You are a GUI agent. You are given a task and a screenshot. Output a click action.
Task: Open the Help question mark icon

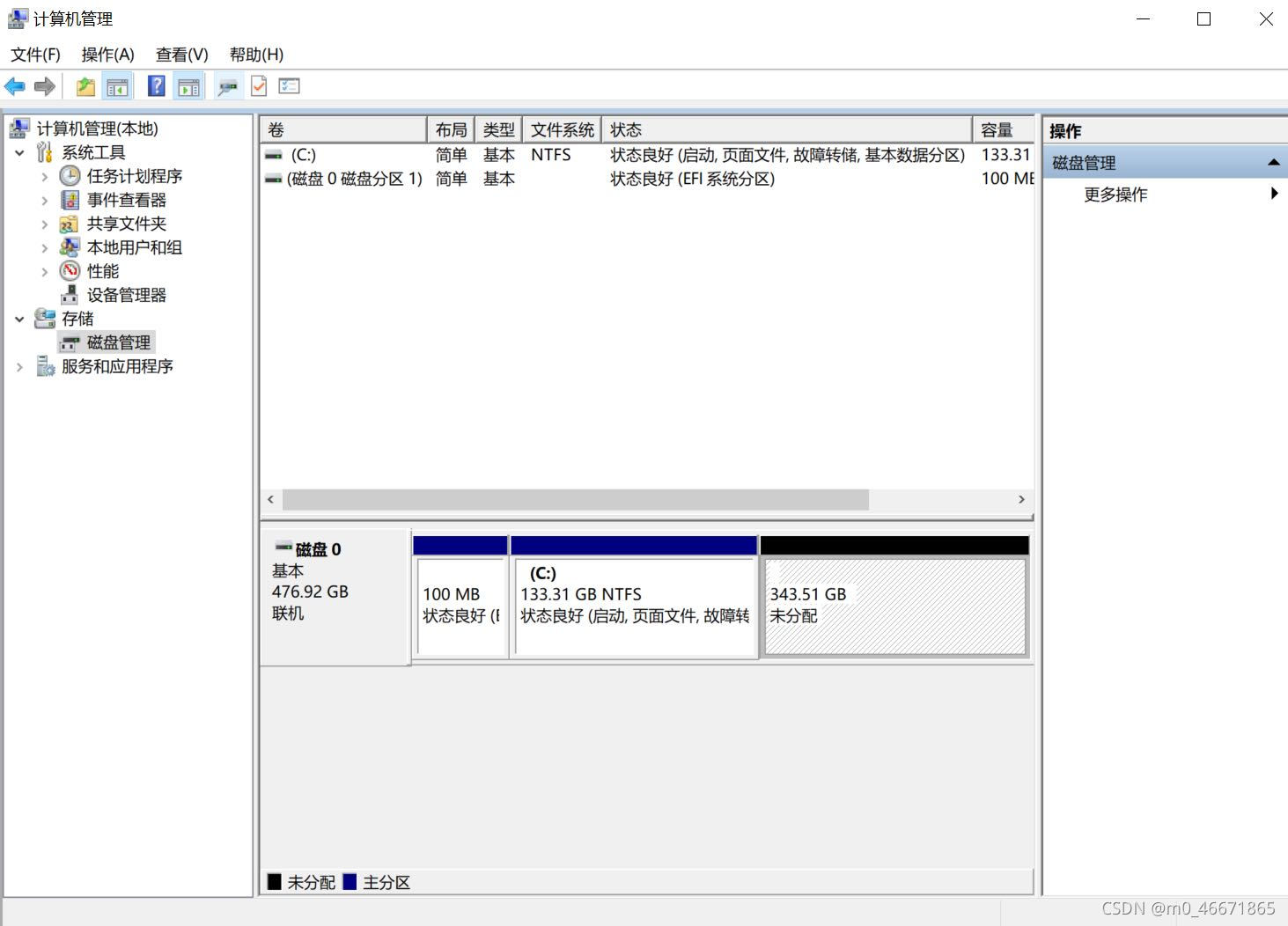click(157, 86)
